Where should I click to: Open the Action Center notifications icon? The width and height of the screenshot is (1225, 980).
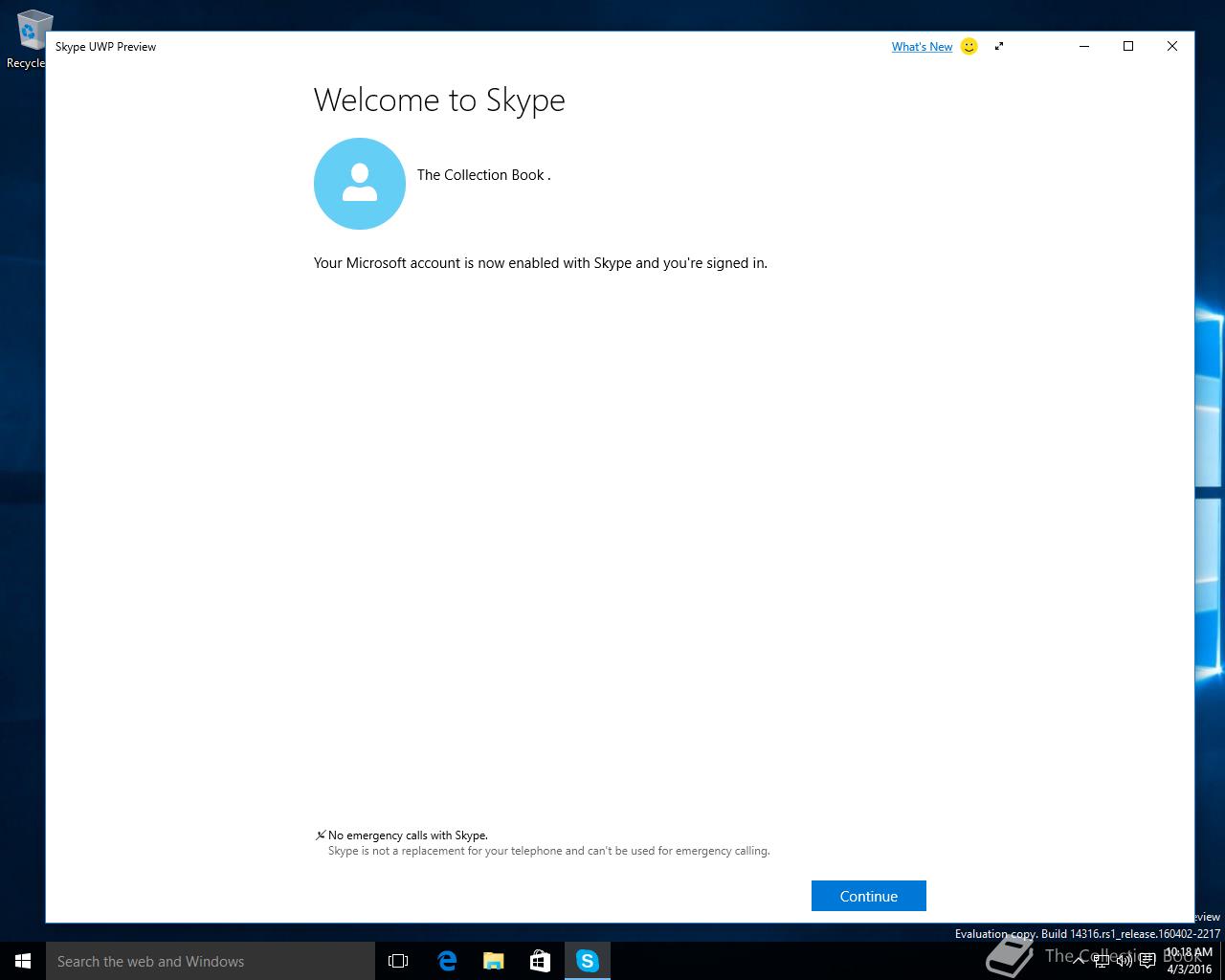point(1147,961)
